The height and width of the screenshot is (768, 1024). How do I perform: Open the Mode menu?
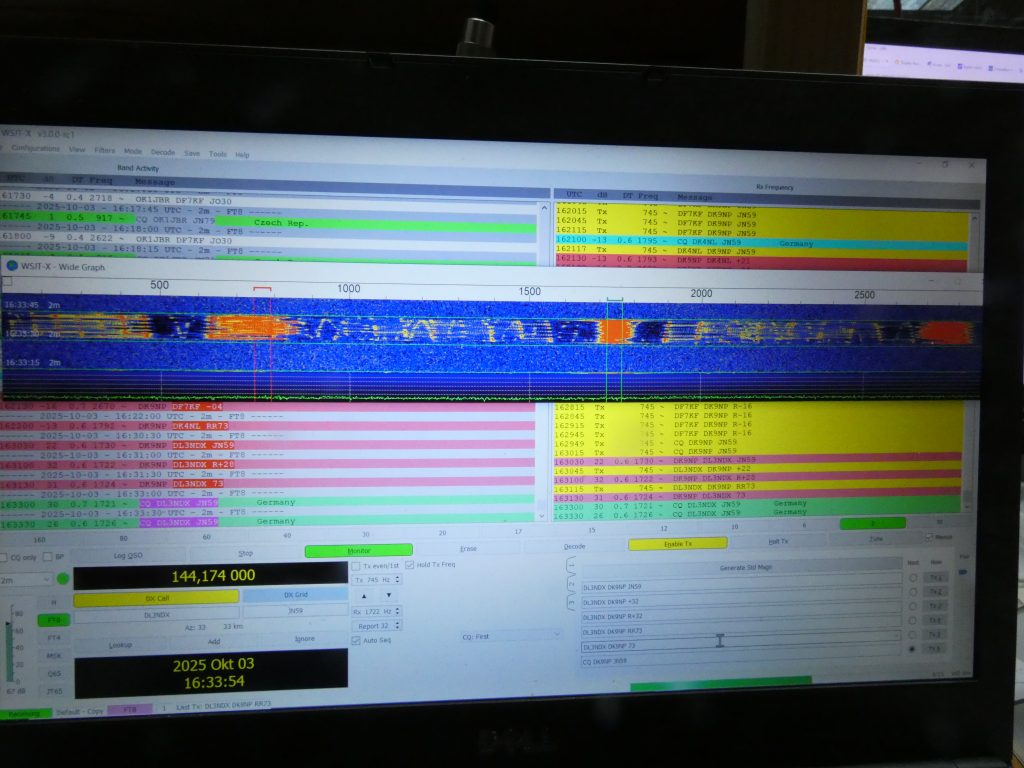point(133,151)
